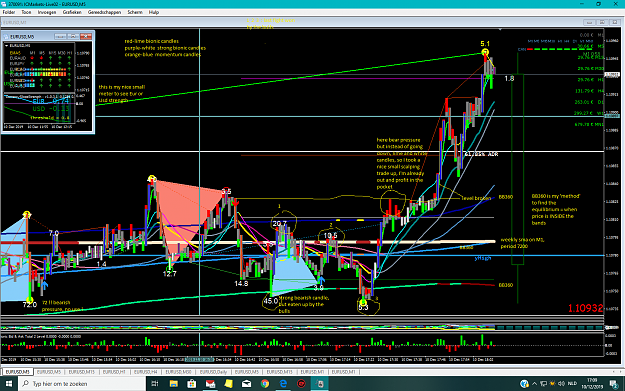The width and height of the screenshot is (625, 391).
Task: Open the Folder menu
Action: (9, 12)
